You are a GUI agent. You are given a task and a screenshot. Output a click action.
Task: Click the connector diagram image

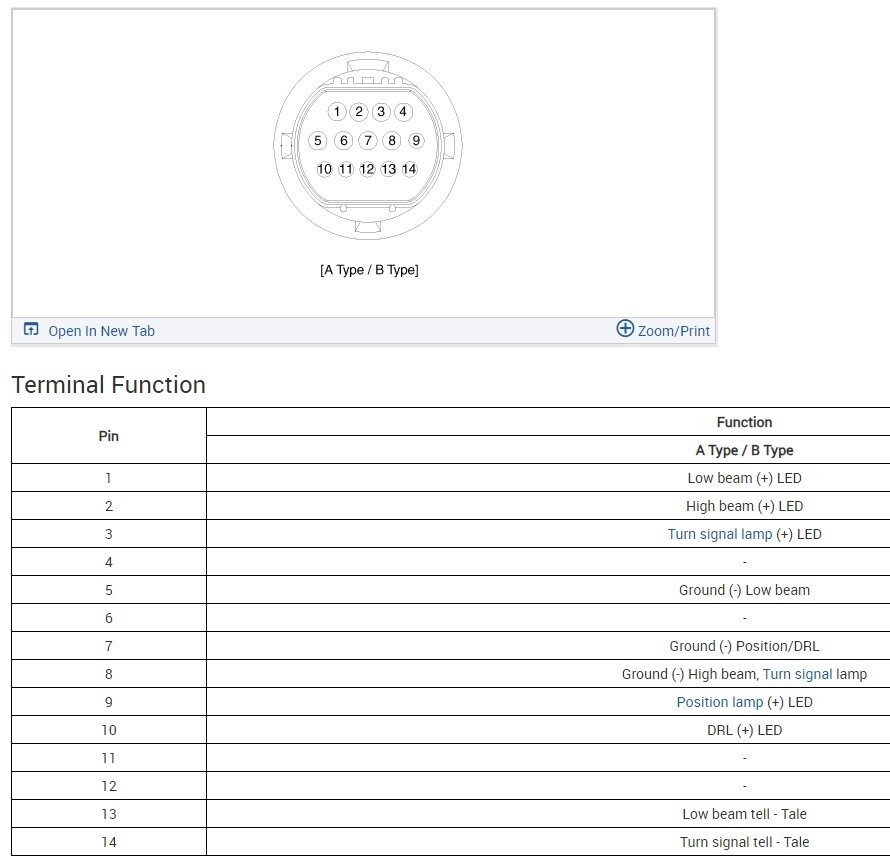[x=368, y=146]
